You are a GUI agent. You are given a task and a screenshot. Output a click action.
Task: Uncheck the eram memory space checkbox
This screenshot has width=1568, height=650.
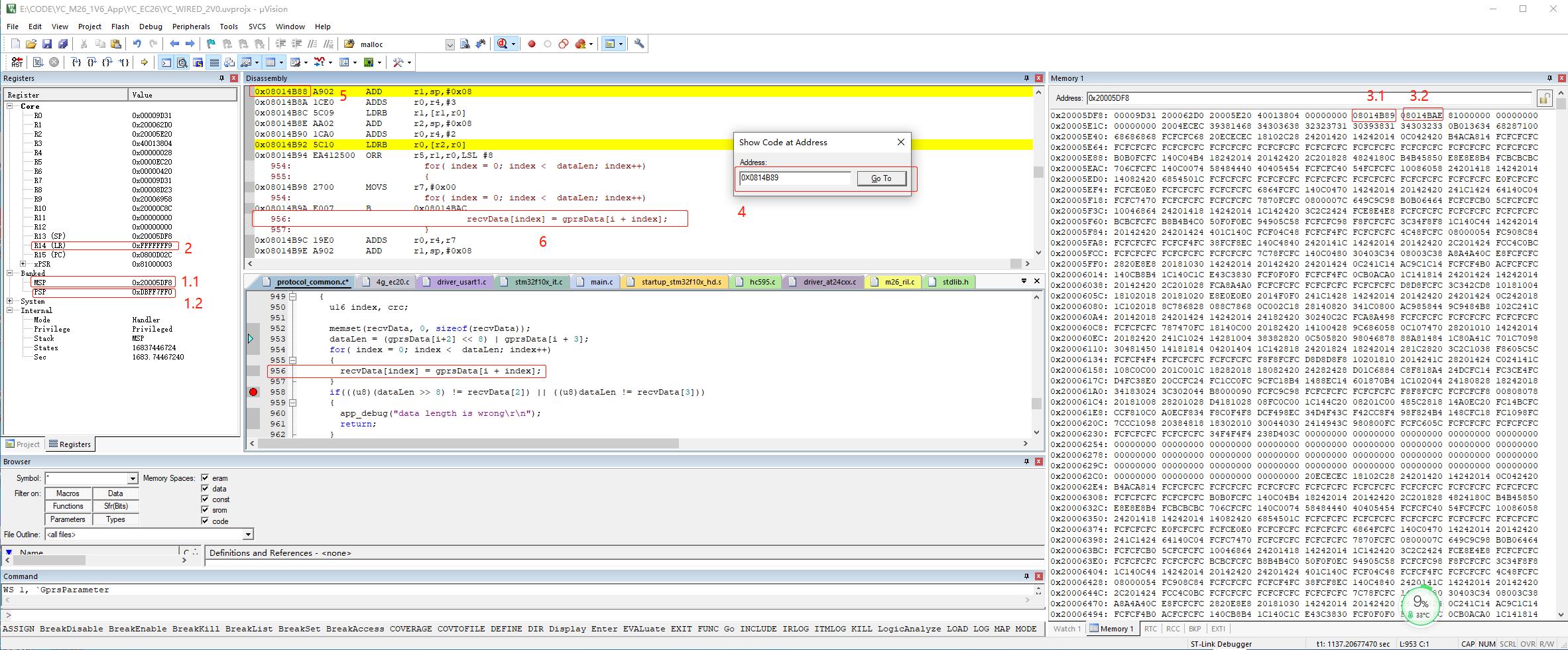[206, 478]
